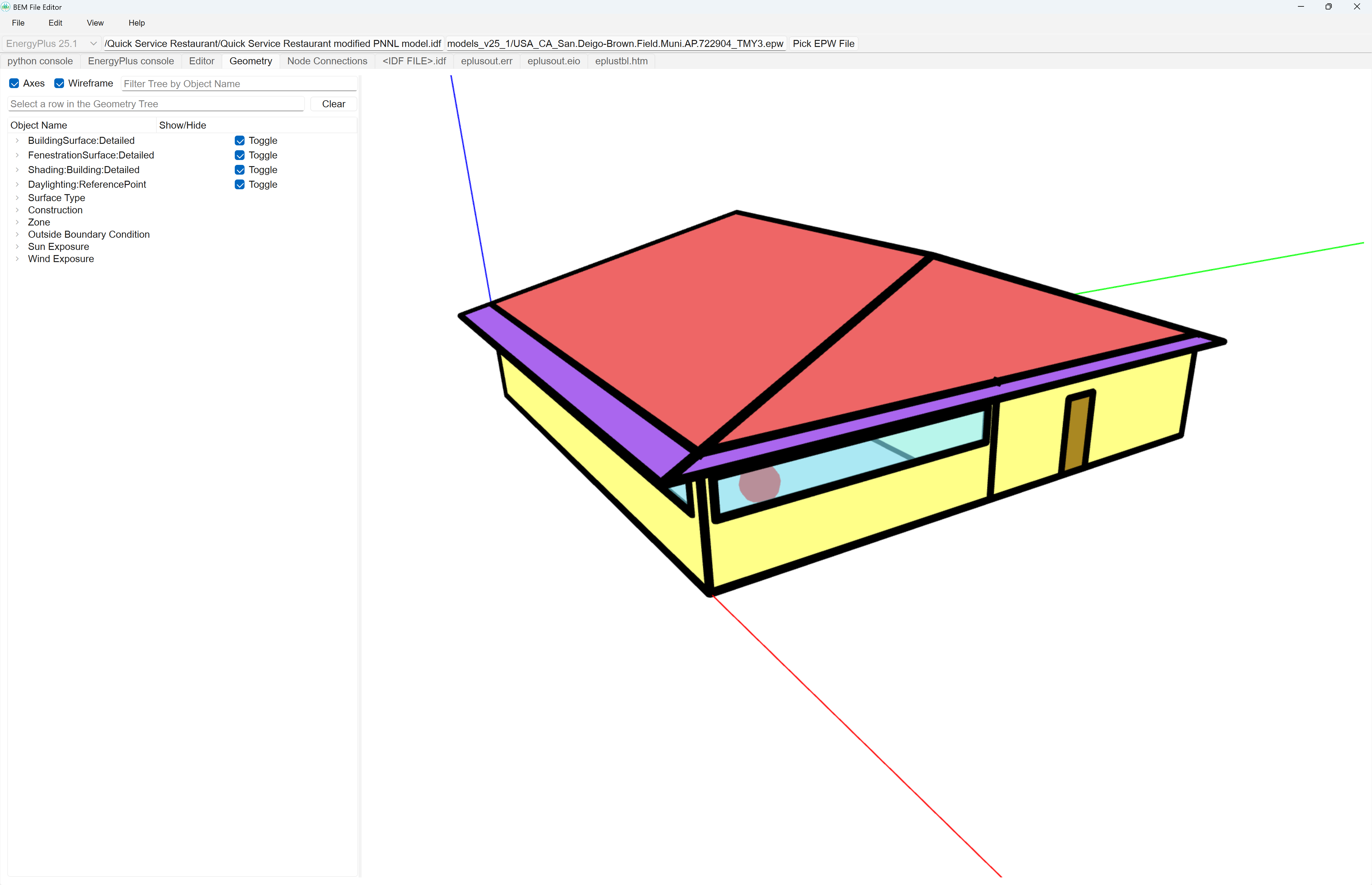This screenshot has width=1372, height=885.
Task: Hide BuildingSurface:Detailed with its Toggle checkbox
Action: (x=240, y=141)
